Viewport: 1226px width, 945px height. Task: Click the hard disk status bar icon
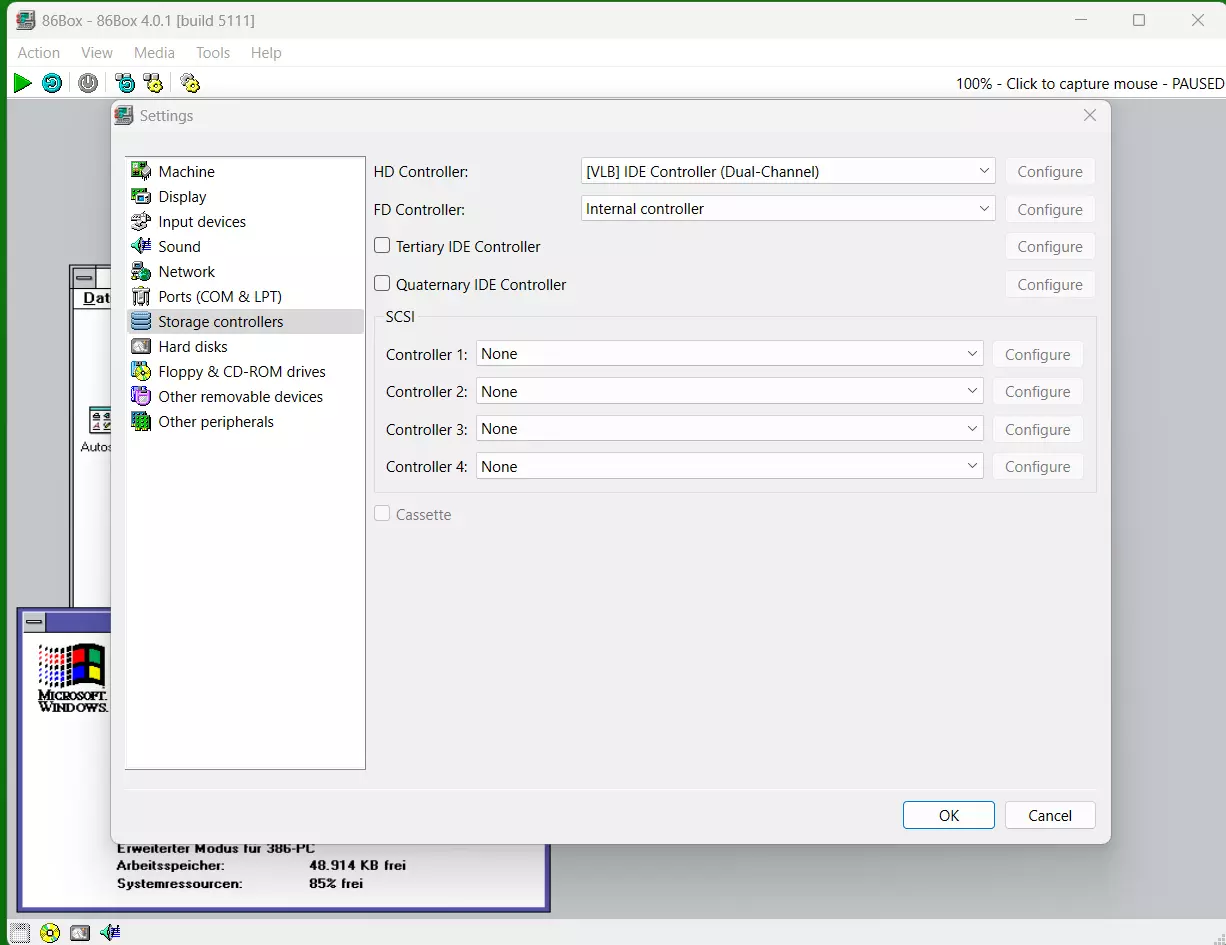point(80,933)
